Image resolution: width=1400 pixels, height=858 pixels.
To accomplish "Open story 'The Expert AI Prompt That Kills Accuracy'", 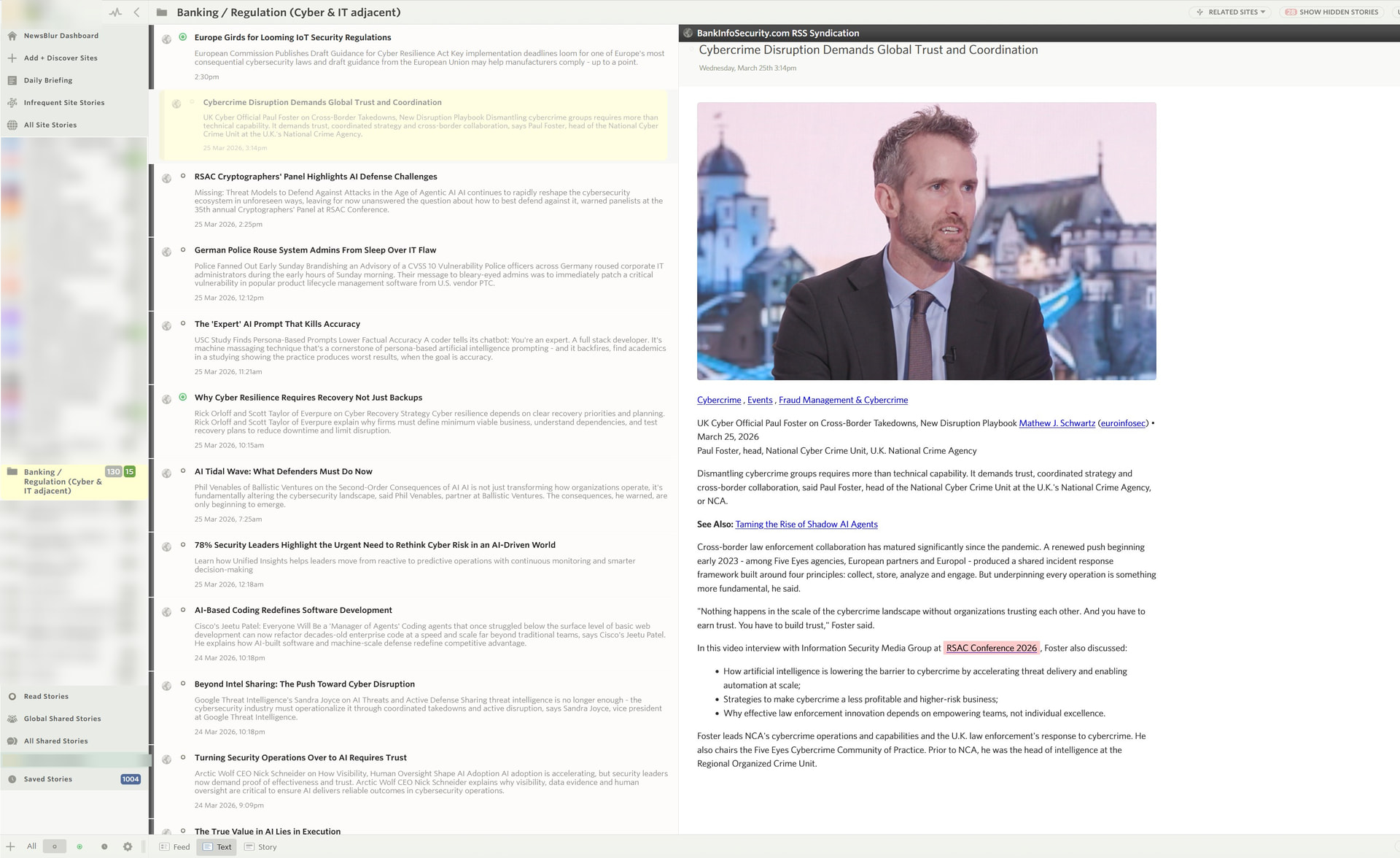I will [x=277, y=324].
